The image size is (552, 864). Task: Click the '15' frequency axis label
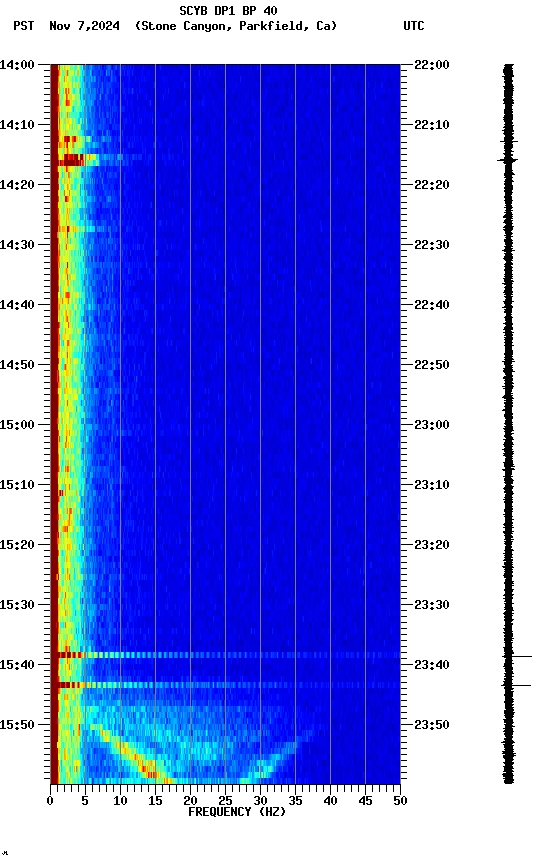tap(155, 801)
